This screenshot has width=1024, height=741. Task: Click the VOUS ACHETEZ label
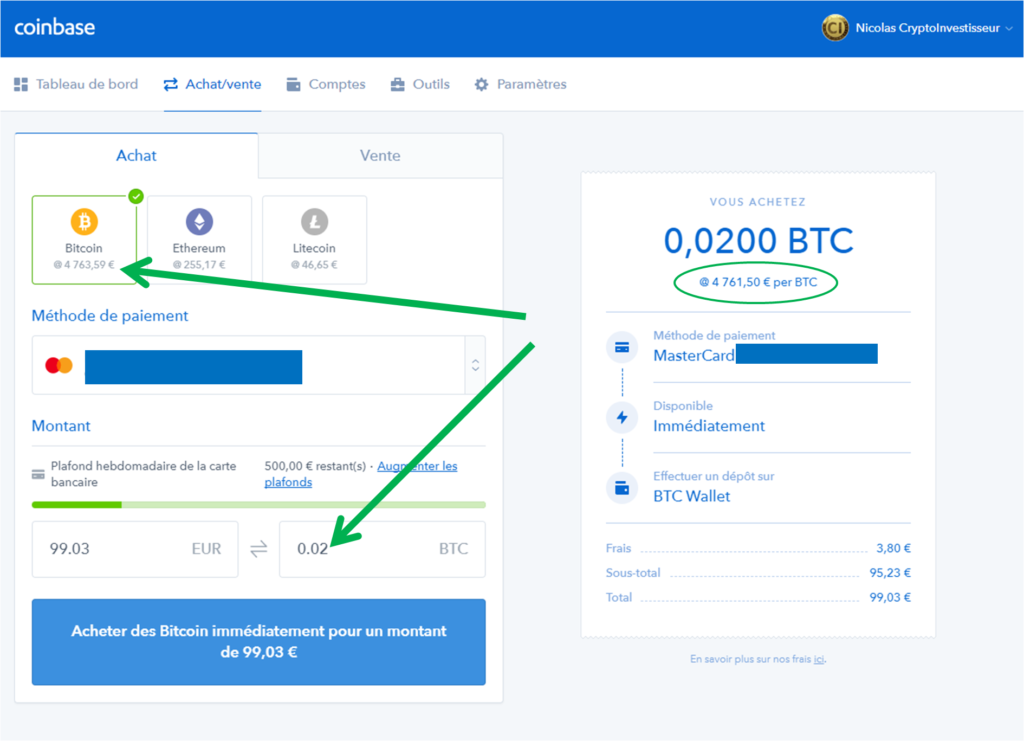(758, 202)
